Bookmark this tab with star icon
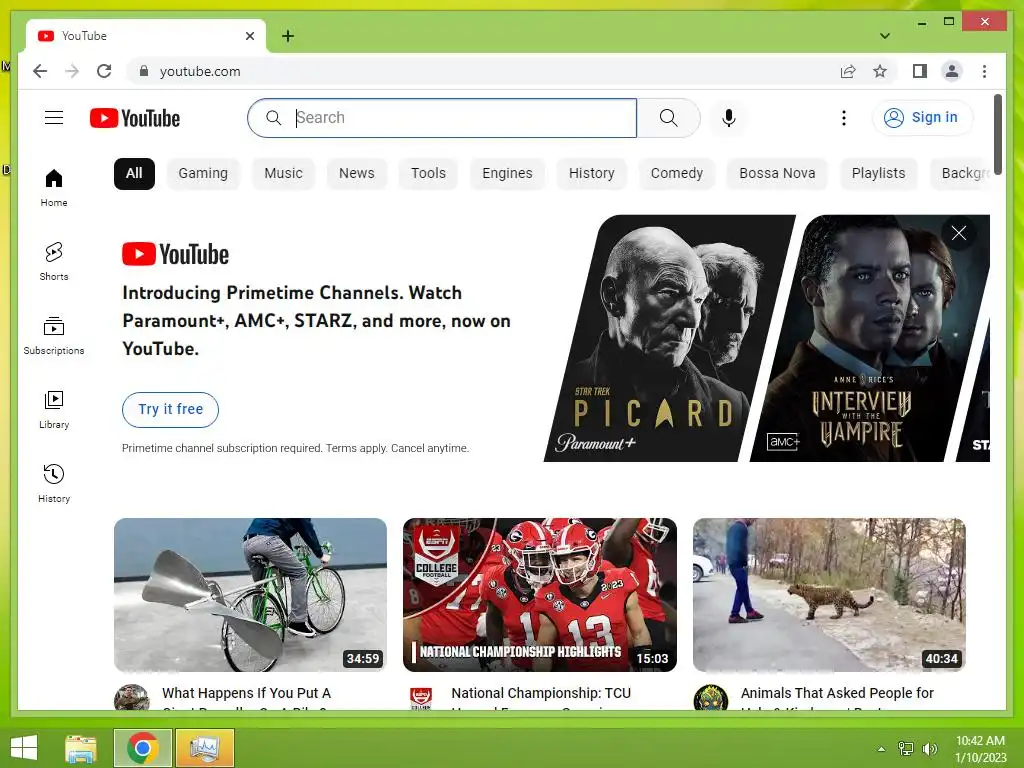The width and height of the screenshot is (1024, 768). pos(880,71)
